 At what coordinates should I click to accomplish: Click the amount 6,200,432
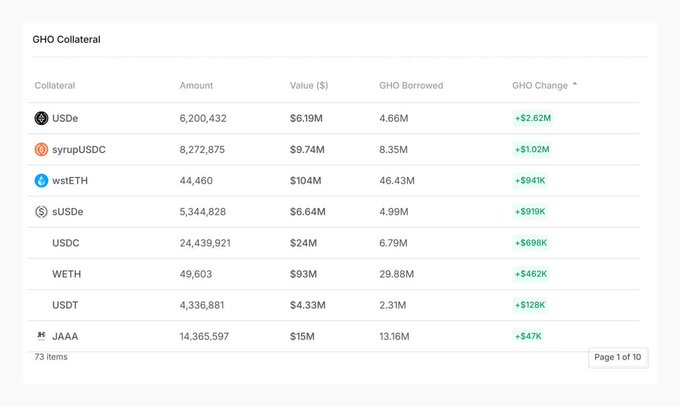pyautogui.click(x=203, y=118)
